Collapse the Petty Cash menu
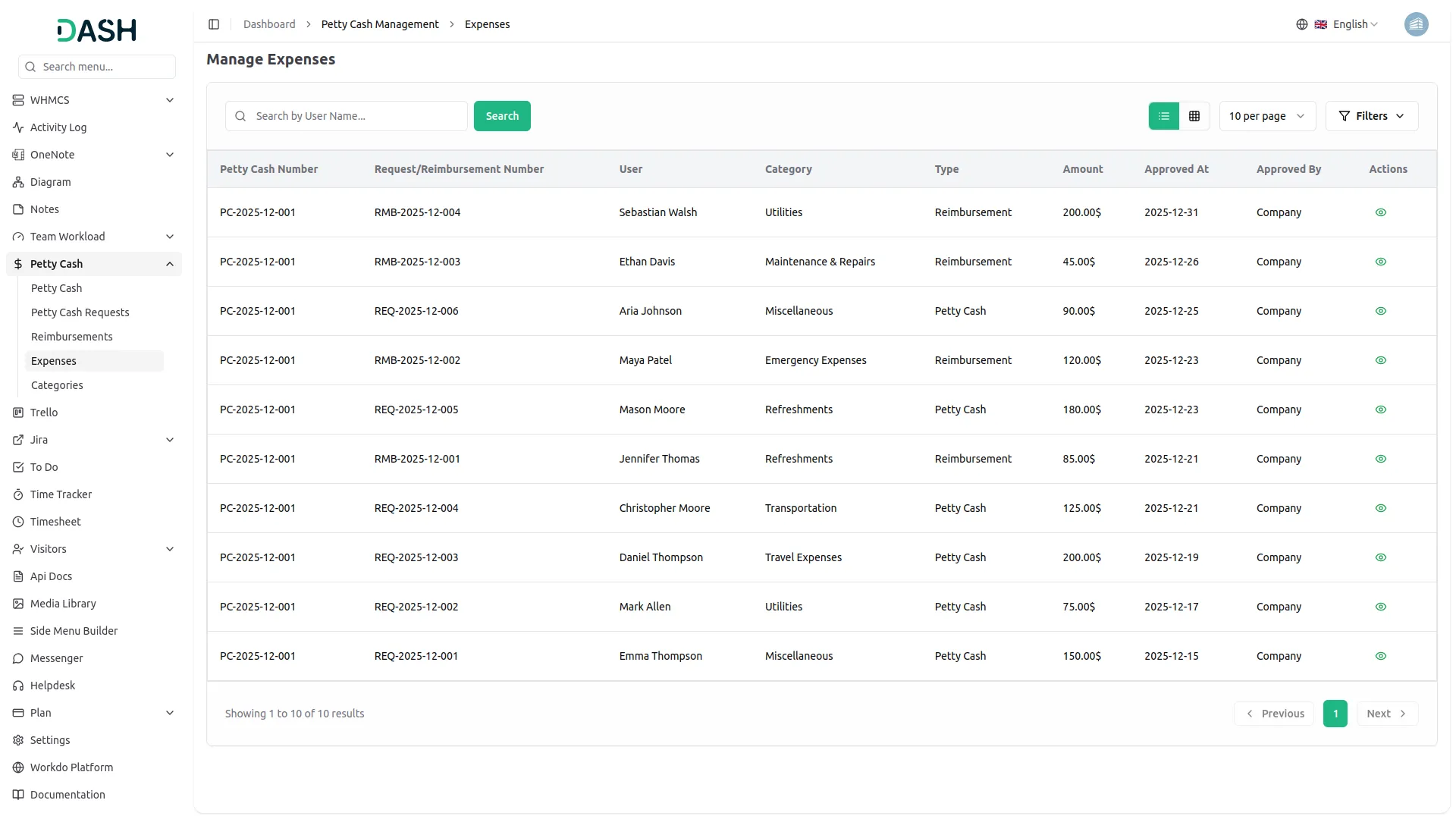 point(170,264)
